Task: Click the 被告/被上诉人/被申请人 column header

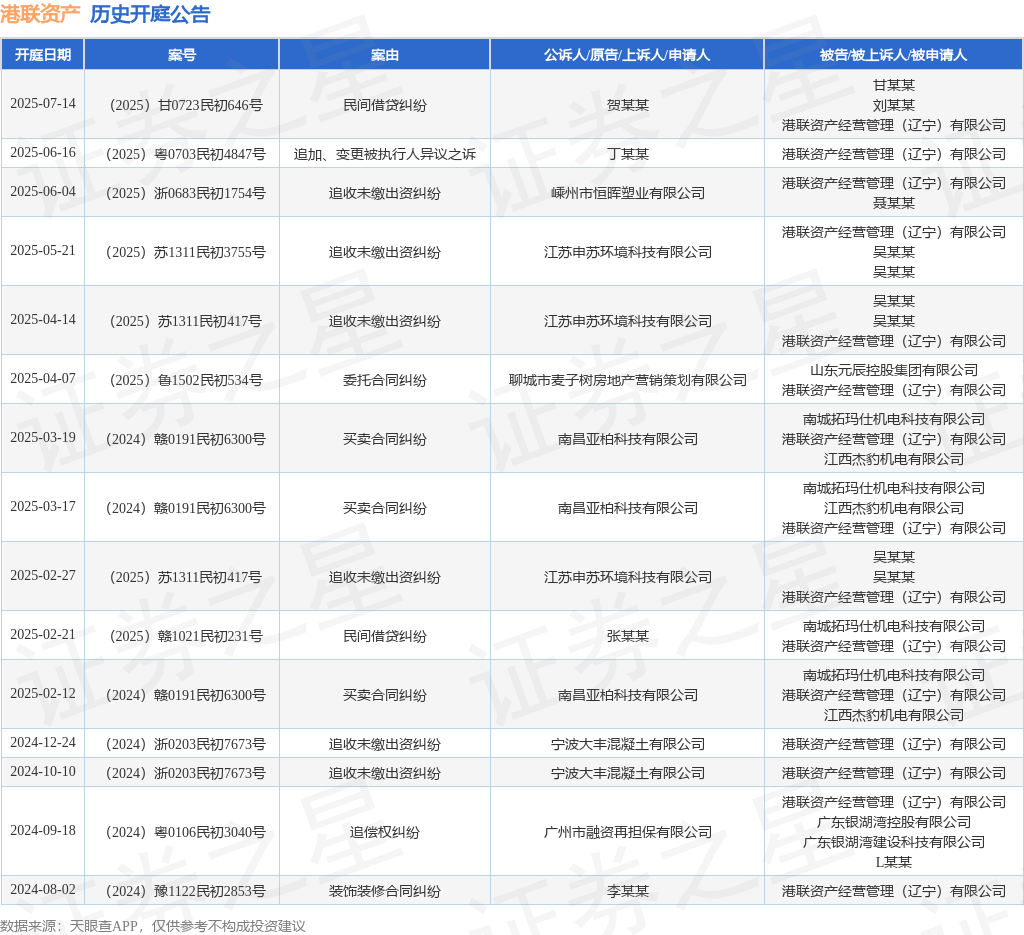Action: [x=893, y=55]
